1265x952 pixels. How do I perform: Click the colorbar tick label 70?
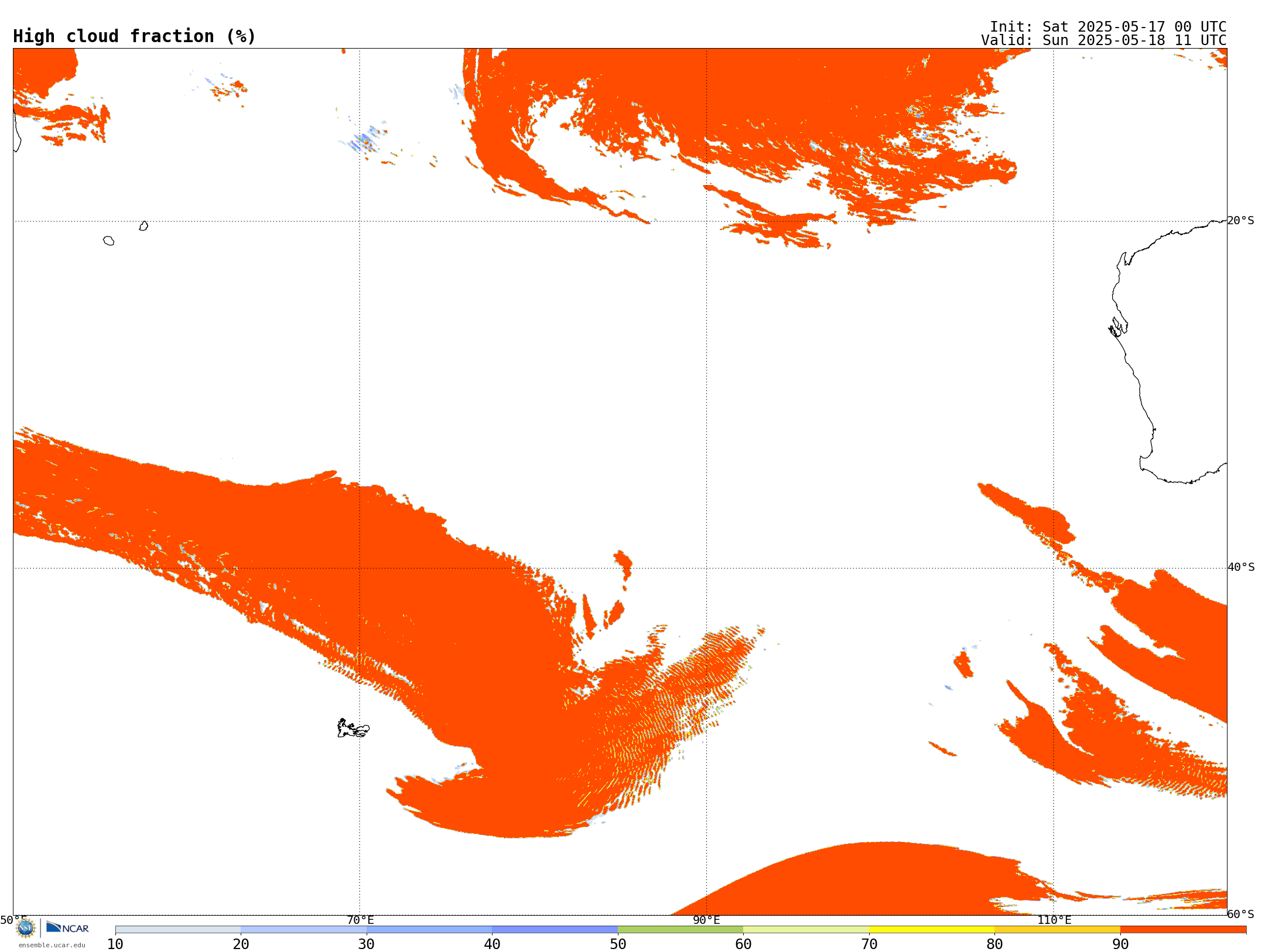(869, 944)
